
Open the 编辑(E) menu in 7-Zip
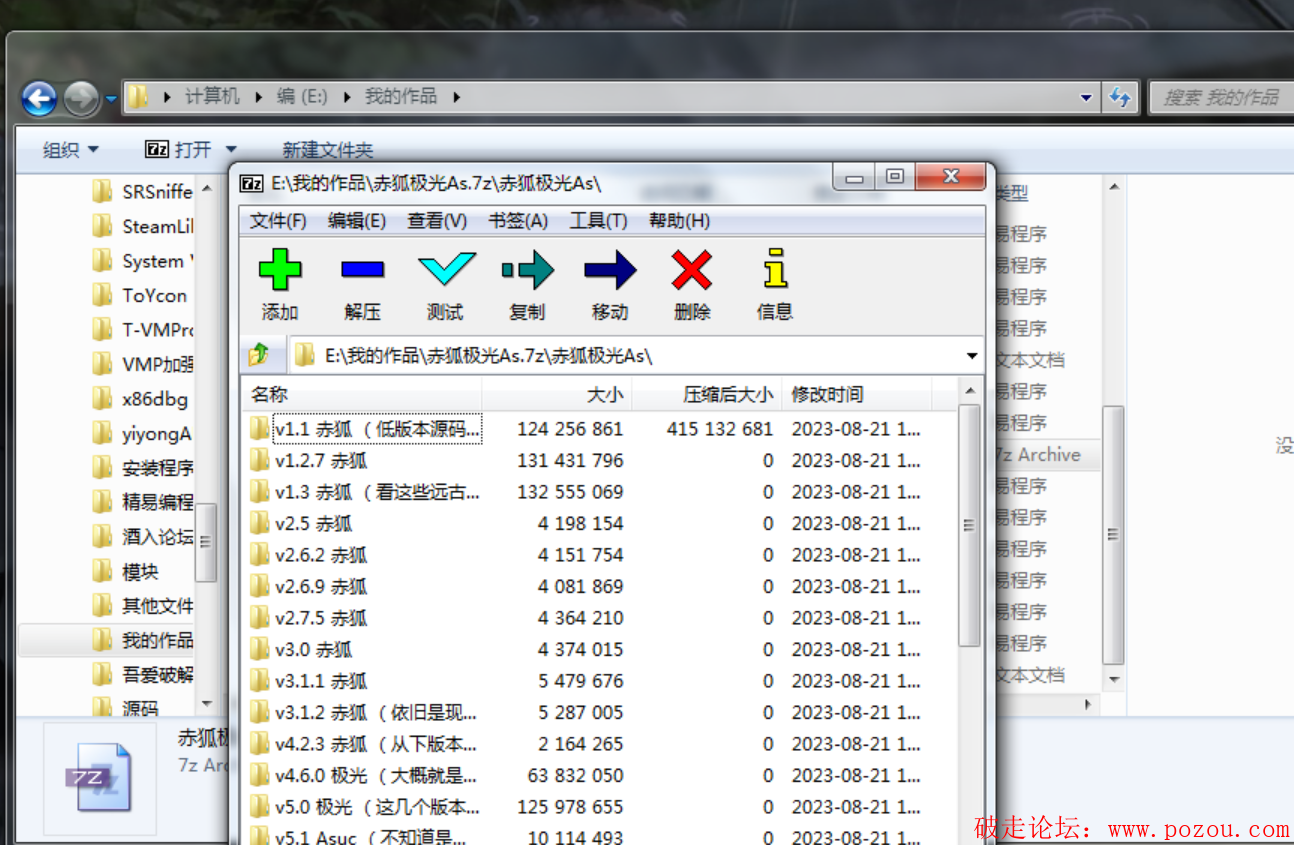(357, 221)
